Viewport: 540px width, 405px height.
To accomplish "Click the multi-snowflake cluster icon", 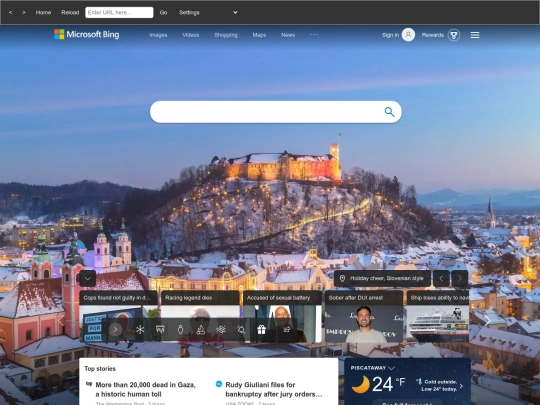I will pos(221,330).
